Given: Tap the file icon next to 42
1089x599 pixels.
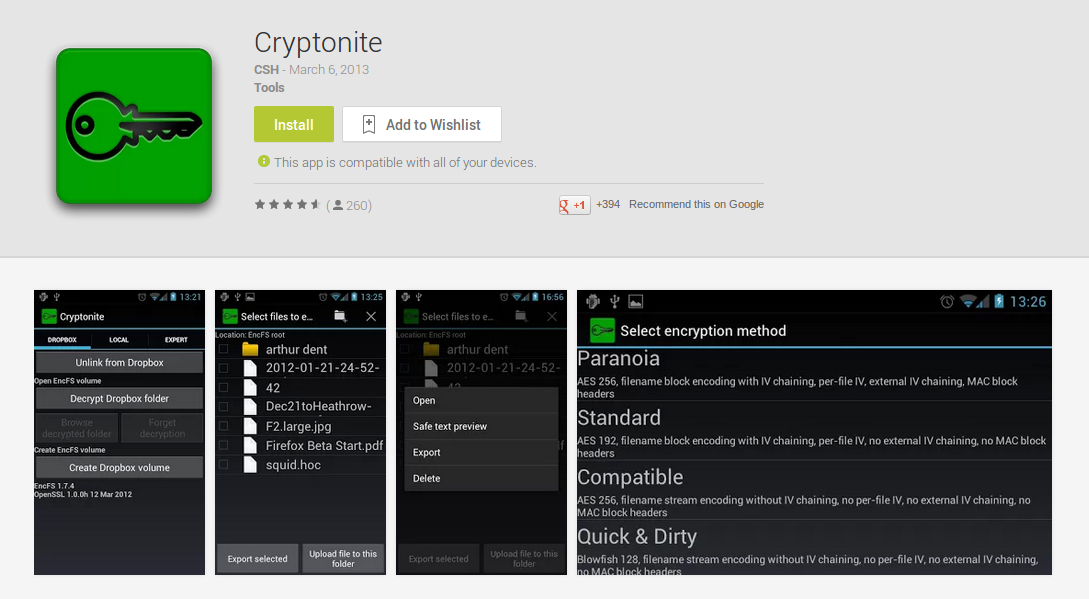Looking at the screenshot, I should pyautogui.click(x=250, y=388).
